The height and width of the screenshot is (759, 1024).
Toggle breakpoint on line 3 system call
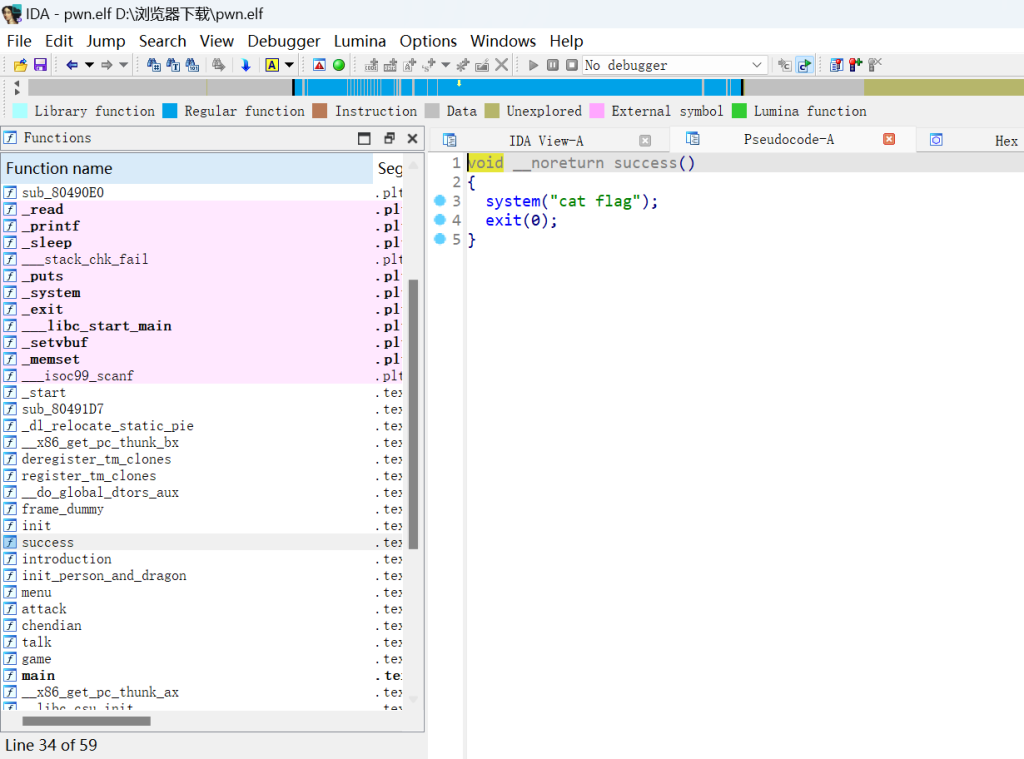(x=439, y=201)
